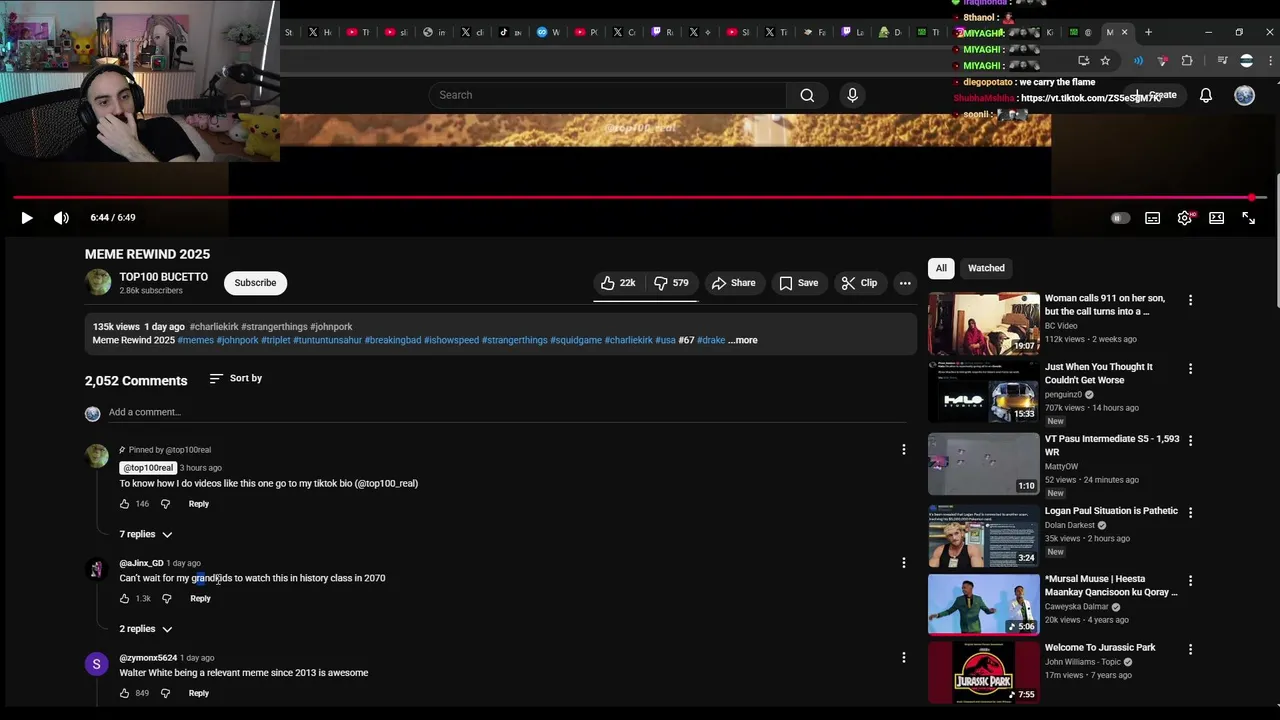This screenshot has height=720, width=1280.
Task: Toggle the autoplay switch
Action: pyautogui.click(x=1120, y=218)
